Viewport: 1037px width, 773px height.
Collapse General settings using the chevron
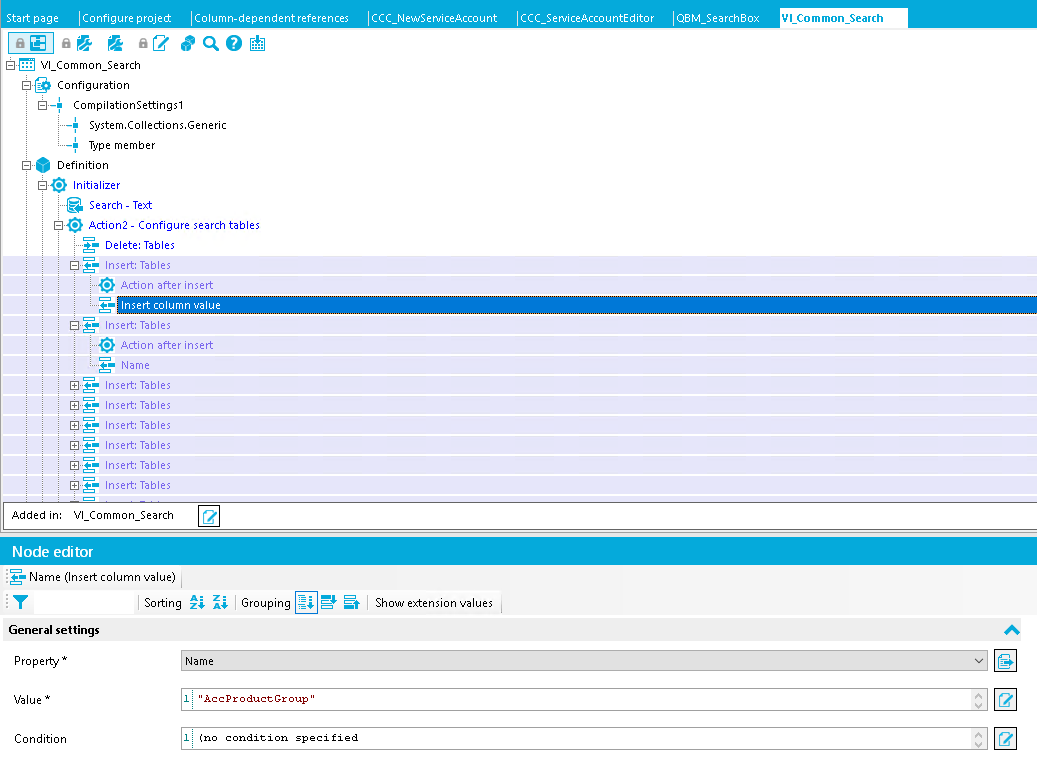tap(1012, 630)
